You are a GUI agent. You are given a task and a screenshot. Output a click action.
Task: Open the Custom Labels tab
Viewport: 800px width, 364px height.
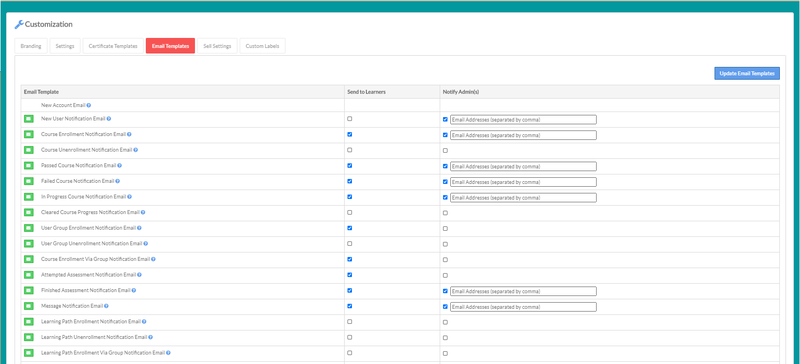click(x=262, y=46)
